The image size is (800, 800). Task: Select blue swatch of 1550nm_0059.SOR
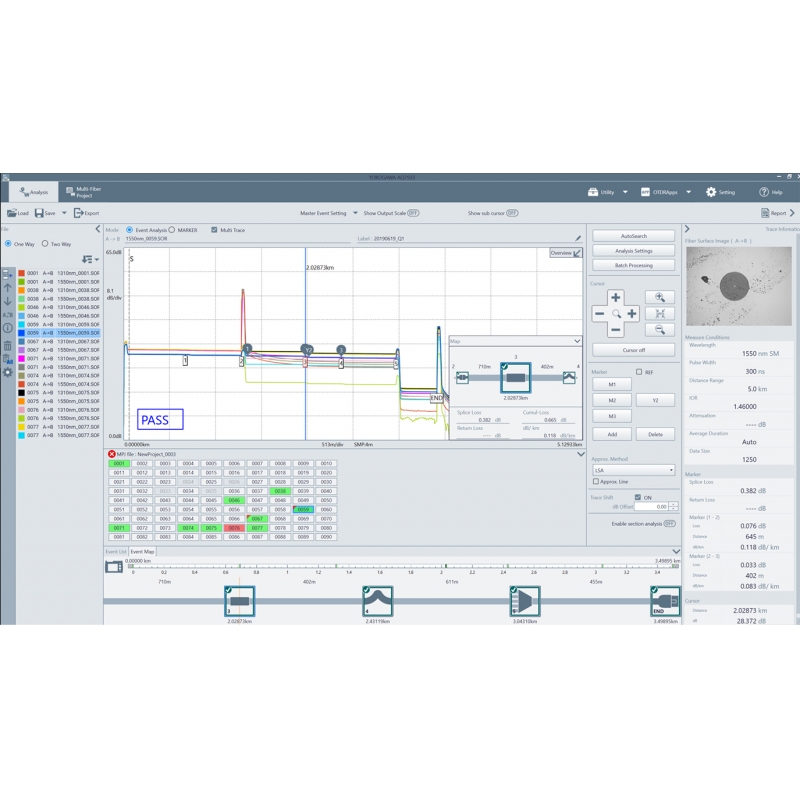[x=21, y=333]
